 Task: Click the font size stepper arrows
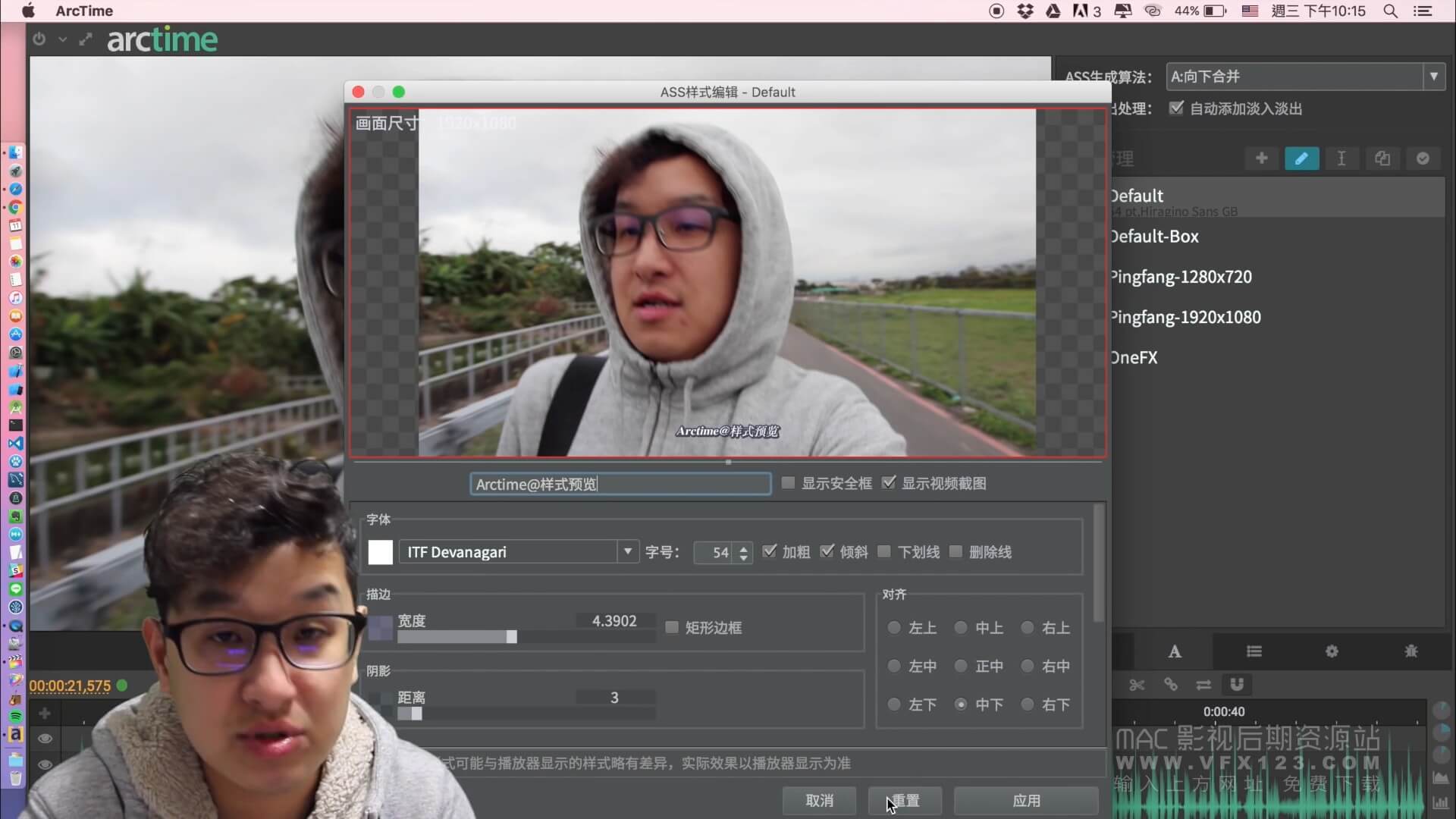(744, 552)
